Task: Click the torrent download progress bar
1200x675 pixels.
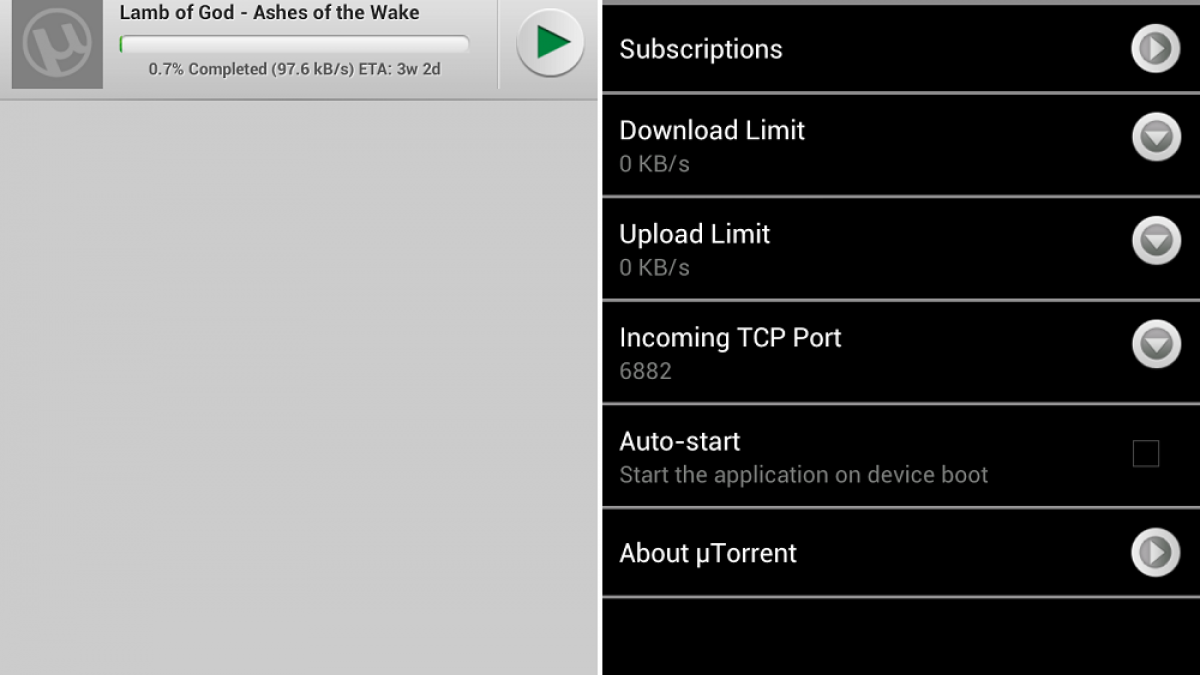Action: (x=294, y=43)
